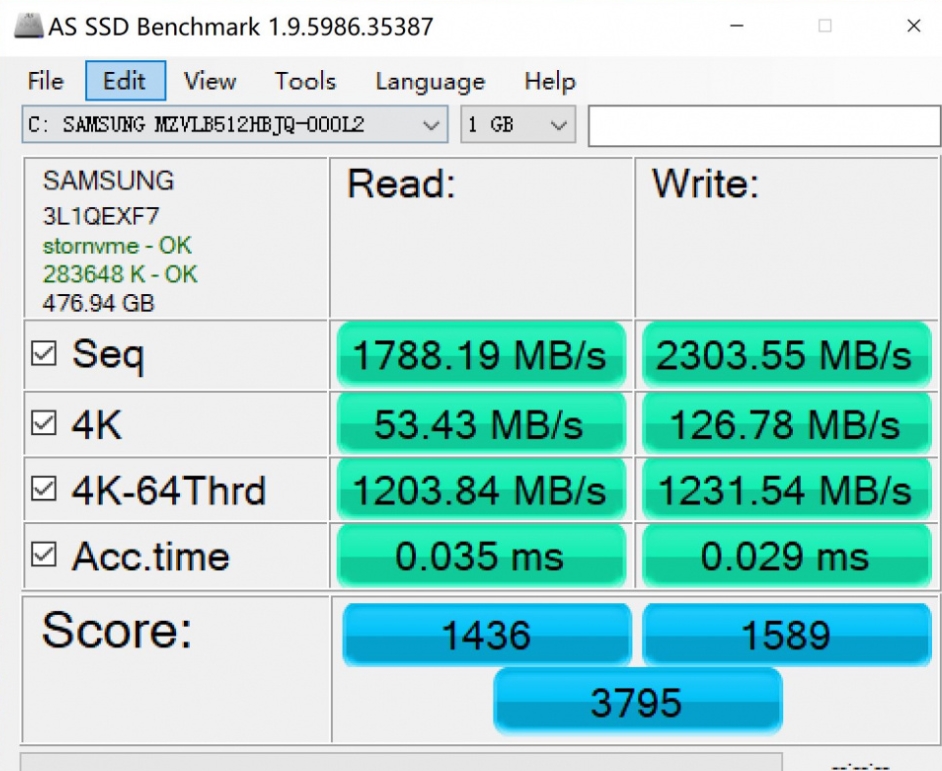Click the 4K read result 53.43 MB/s
Image resolution: width=942 pixels, height=771 pixels.
pyautogui.click(x=481, y=424)
